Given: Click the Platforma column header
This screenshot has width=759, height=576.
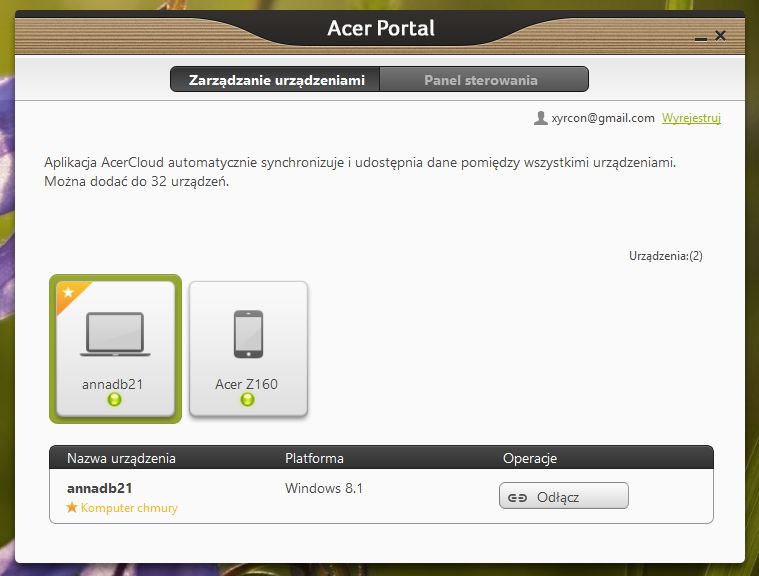Looking at the screenshot, I should point(314,458).
